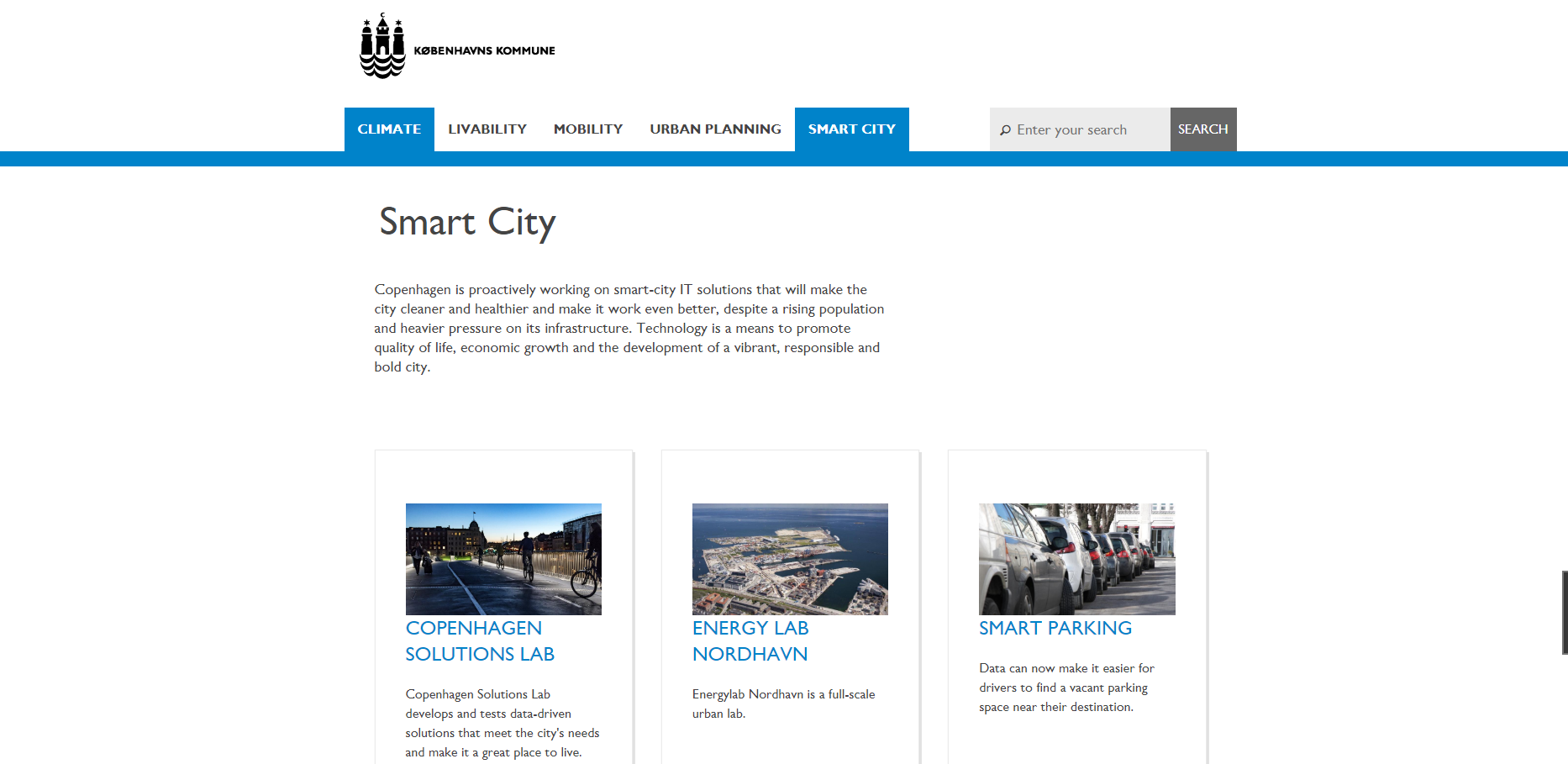Click the Copenhagen Solutions Lab description text

pyautogui.click(x=502, y=723)
